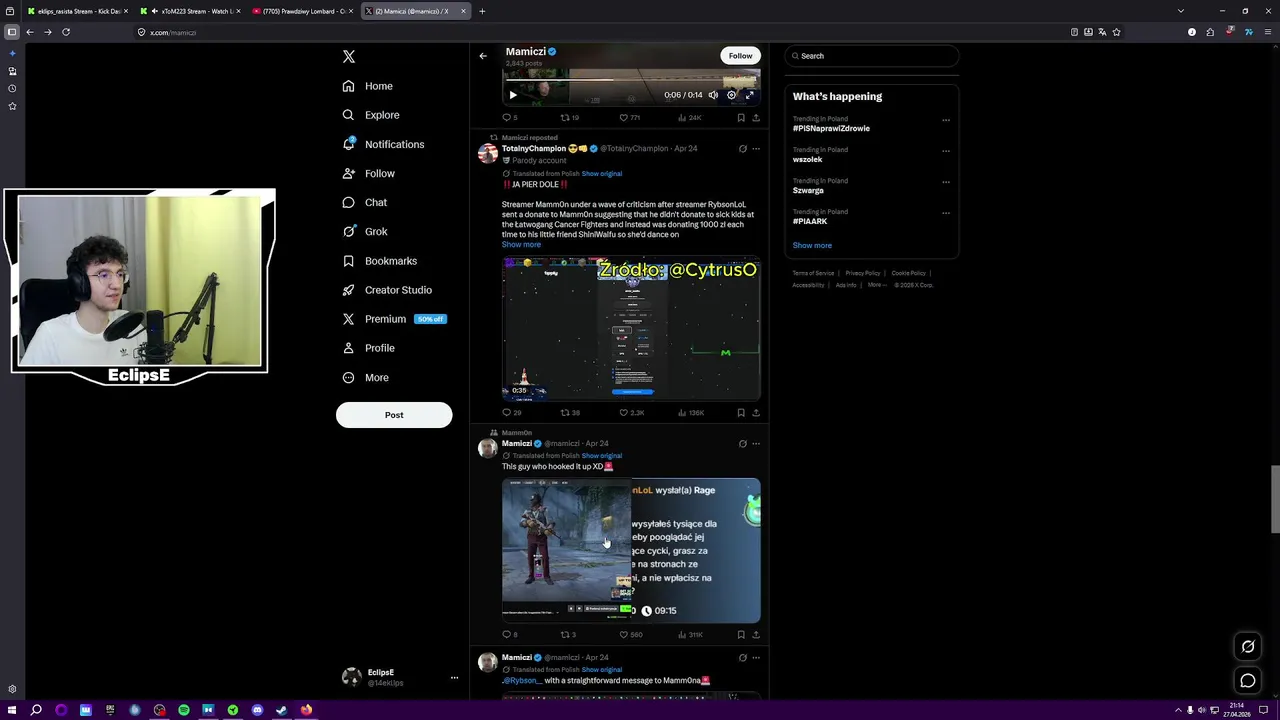Open TotalnyChampion profile avatar
The image size is (1280, 720).
[x=488, y=153]
